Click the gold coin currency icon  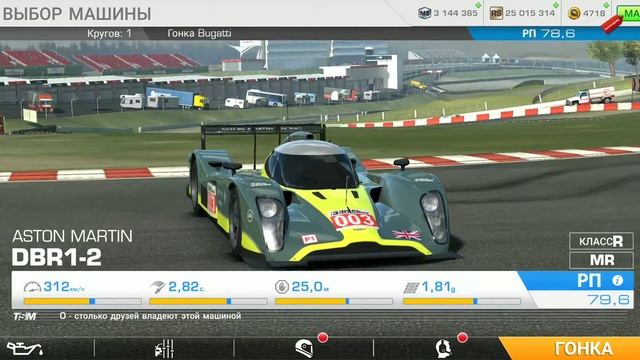(x=574, y=13)
